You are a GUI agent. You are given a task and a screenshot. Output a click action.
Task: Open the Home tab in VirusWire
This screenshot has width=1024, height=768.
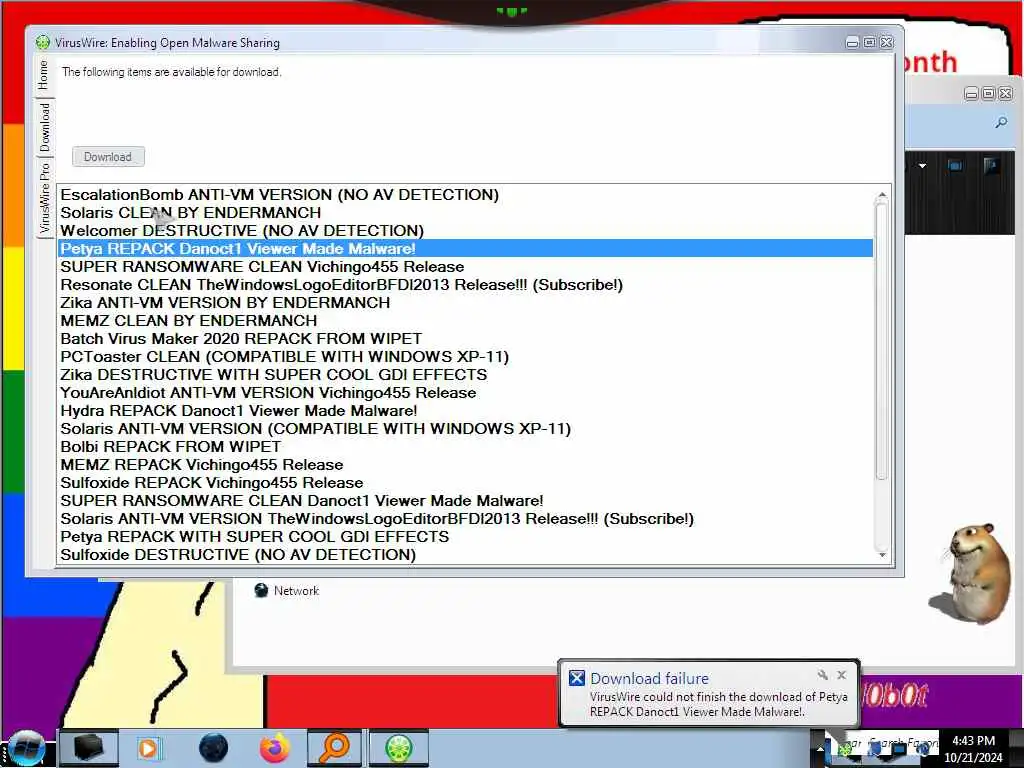43,74
